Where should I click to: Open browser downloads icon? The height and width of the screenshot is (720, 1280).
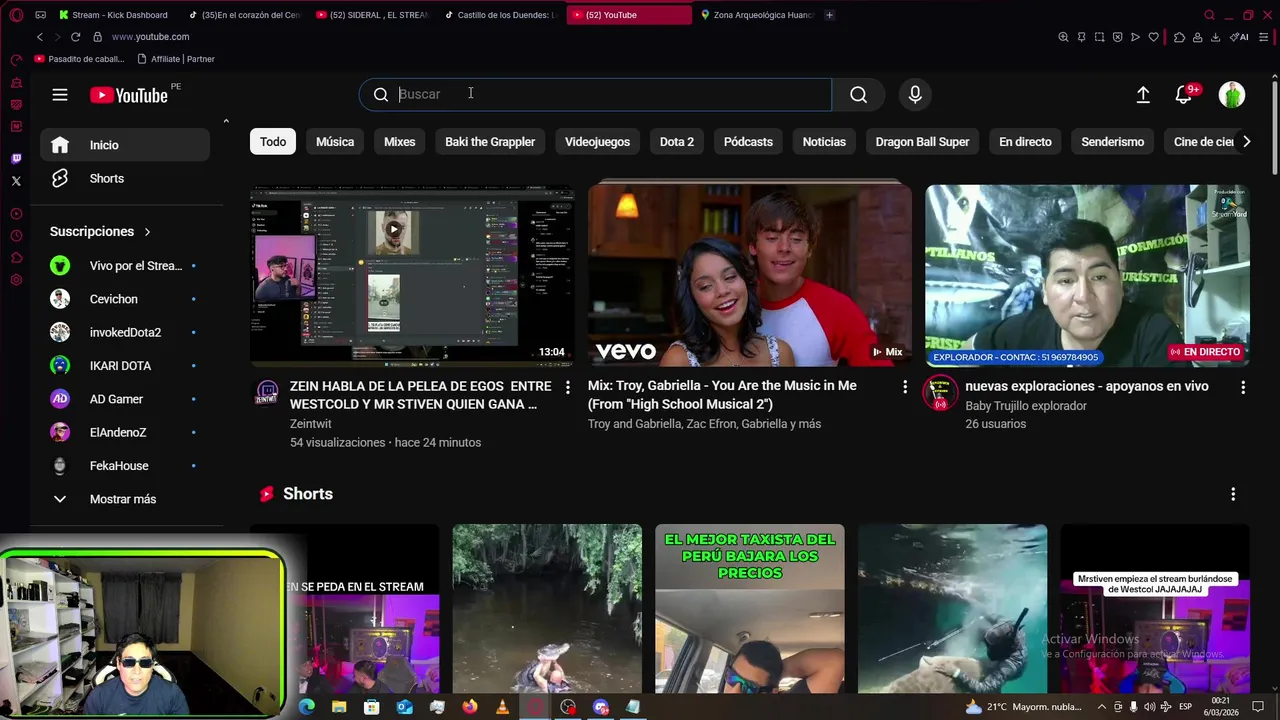tap(1215, 37)
